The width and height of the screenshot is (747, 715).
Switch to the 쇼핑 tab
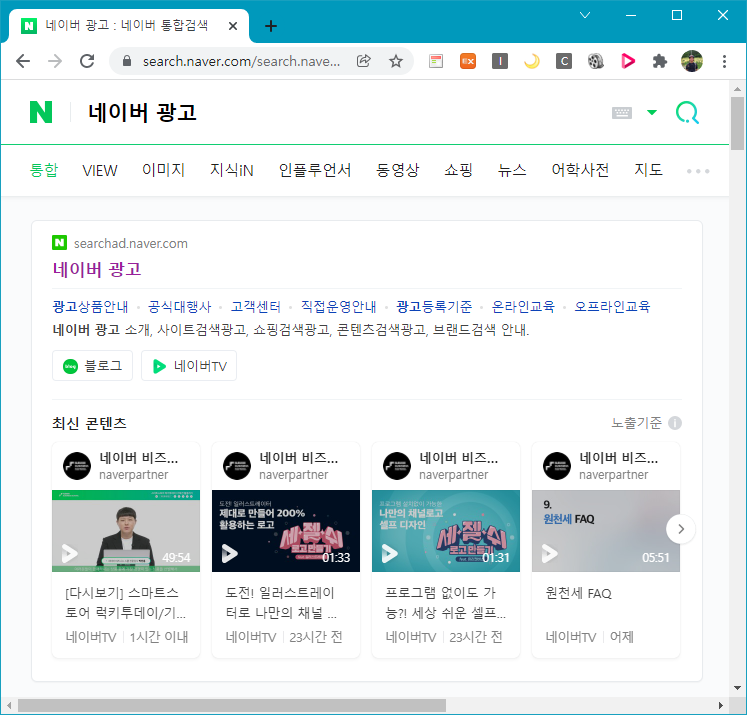tap(458, 170)
